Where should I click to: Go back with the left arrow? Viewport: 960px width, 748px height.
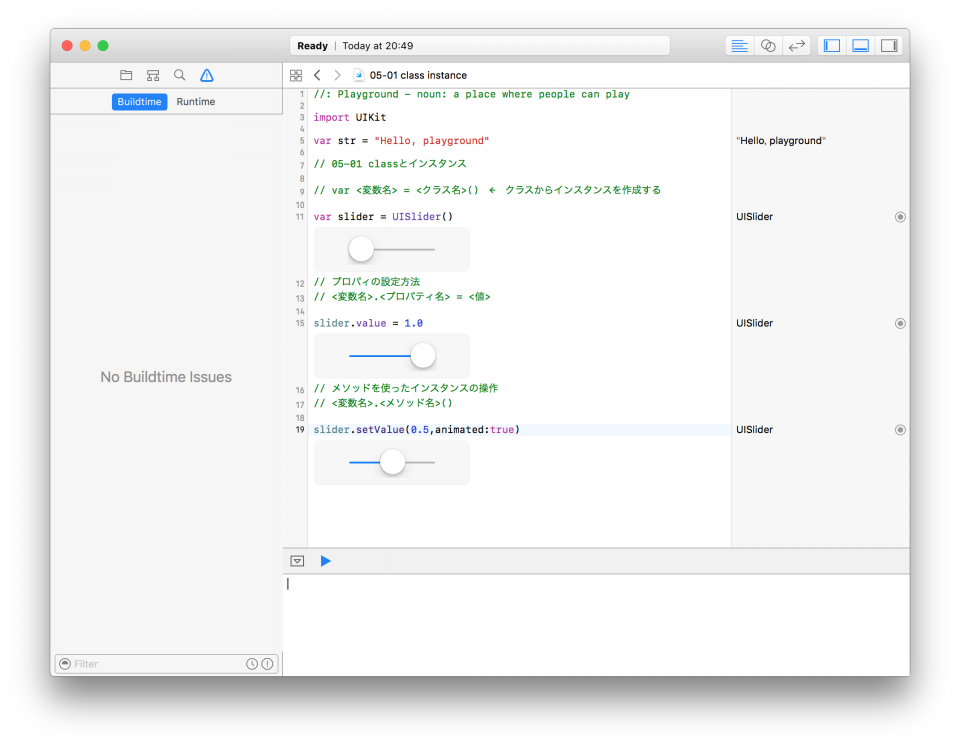coord(317,75)
